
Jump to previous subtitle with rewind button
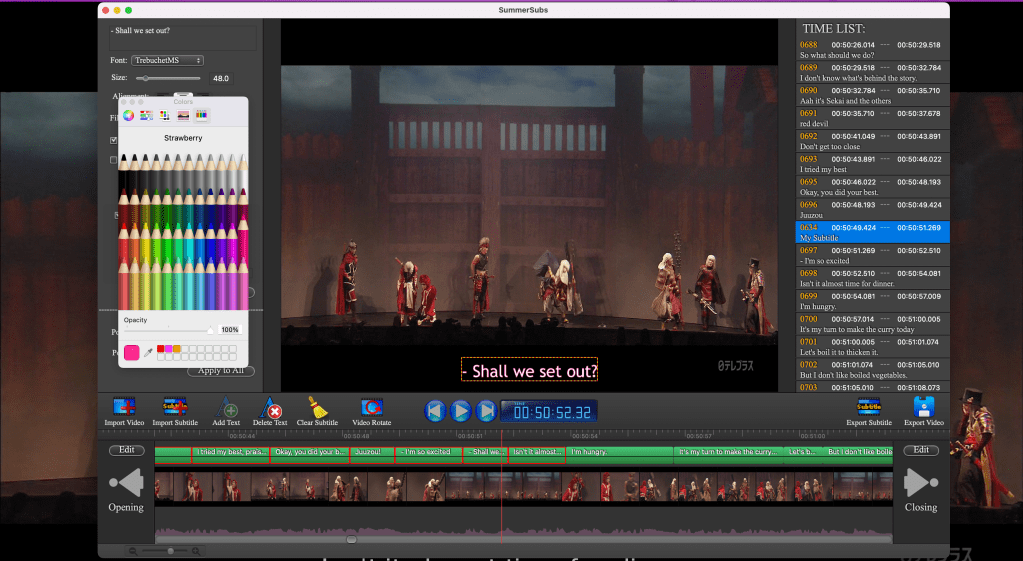(435, 411)
